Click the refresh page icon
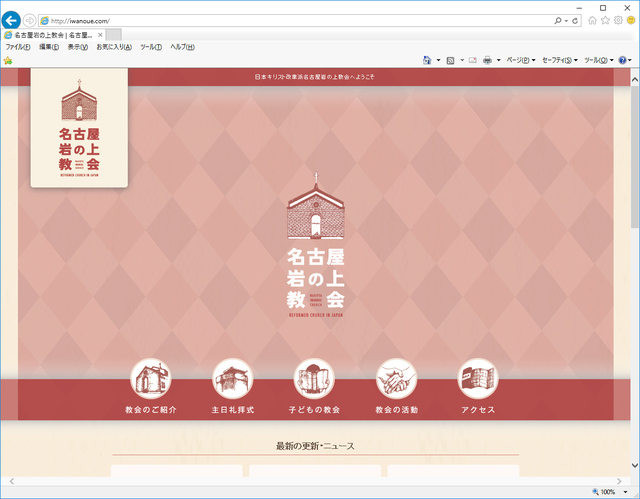 [x=574, y=20]
